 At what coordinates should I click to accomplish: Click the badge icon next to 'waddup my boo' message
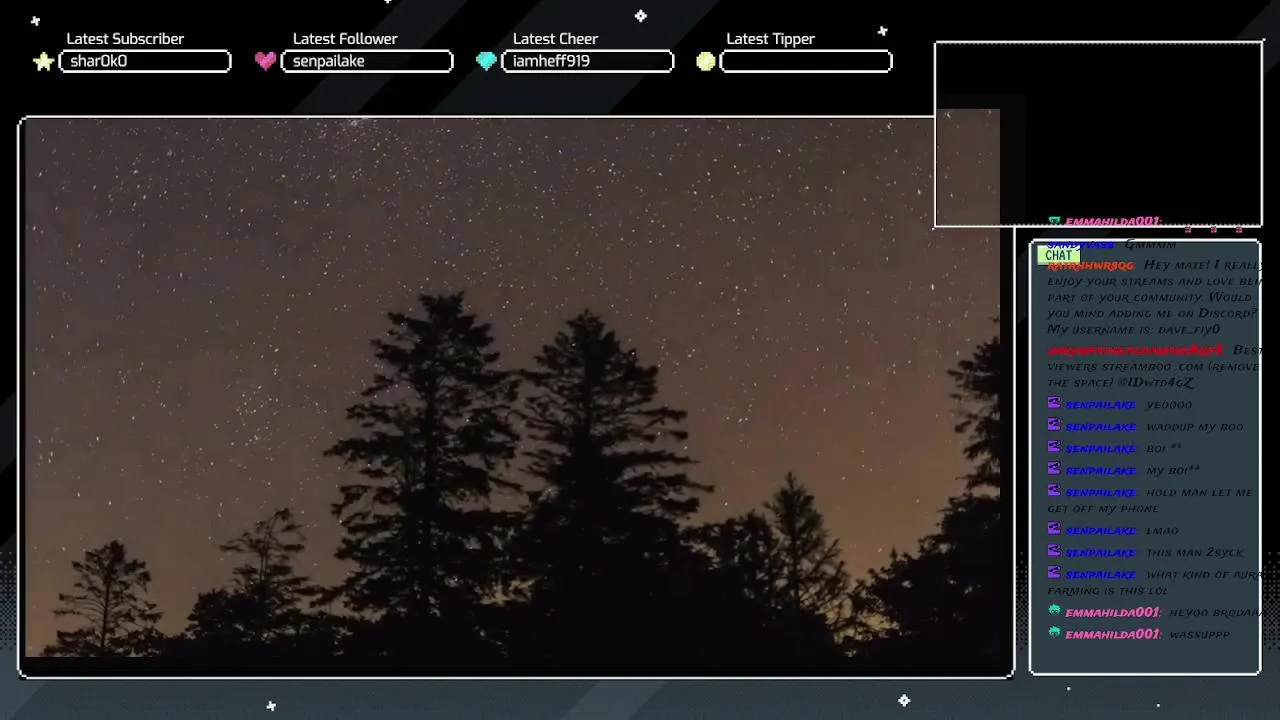click(x=1053, y=425)
